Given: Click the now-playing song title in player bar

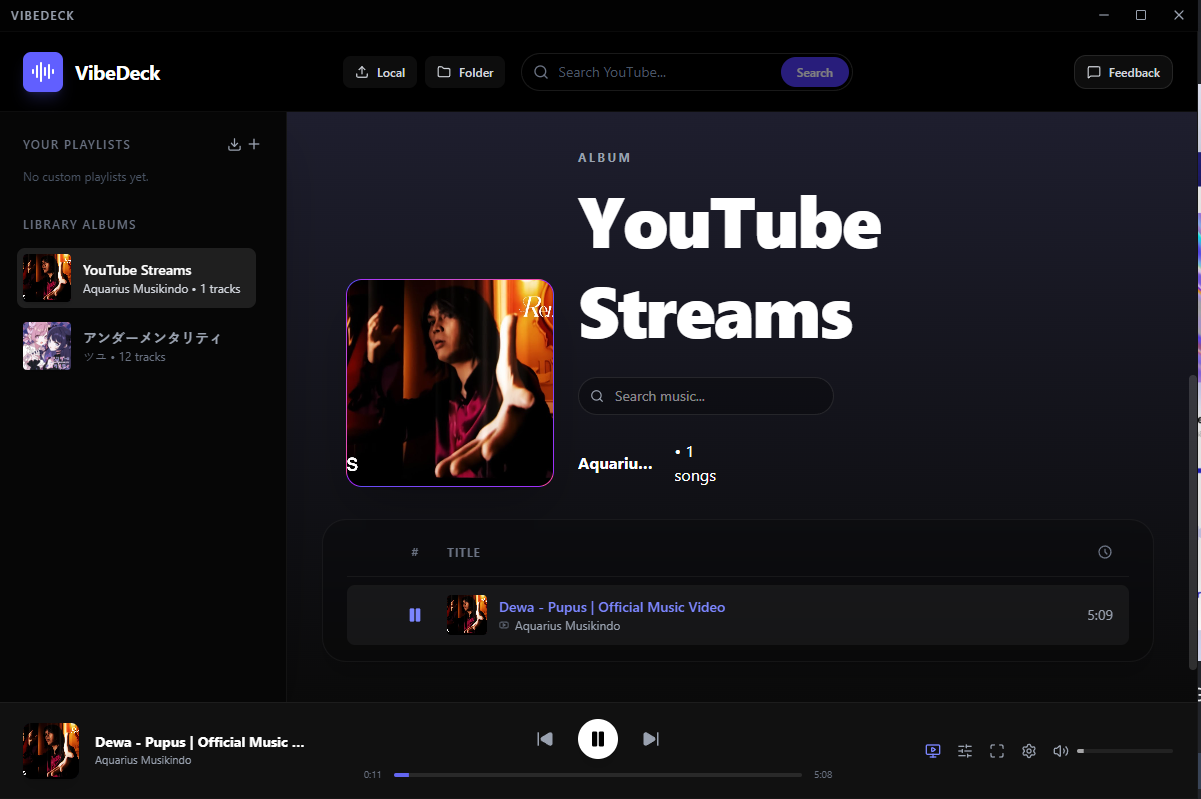Looking at the screenshot, I should tap(199, 742).
